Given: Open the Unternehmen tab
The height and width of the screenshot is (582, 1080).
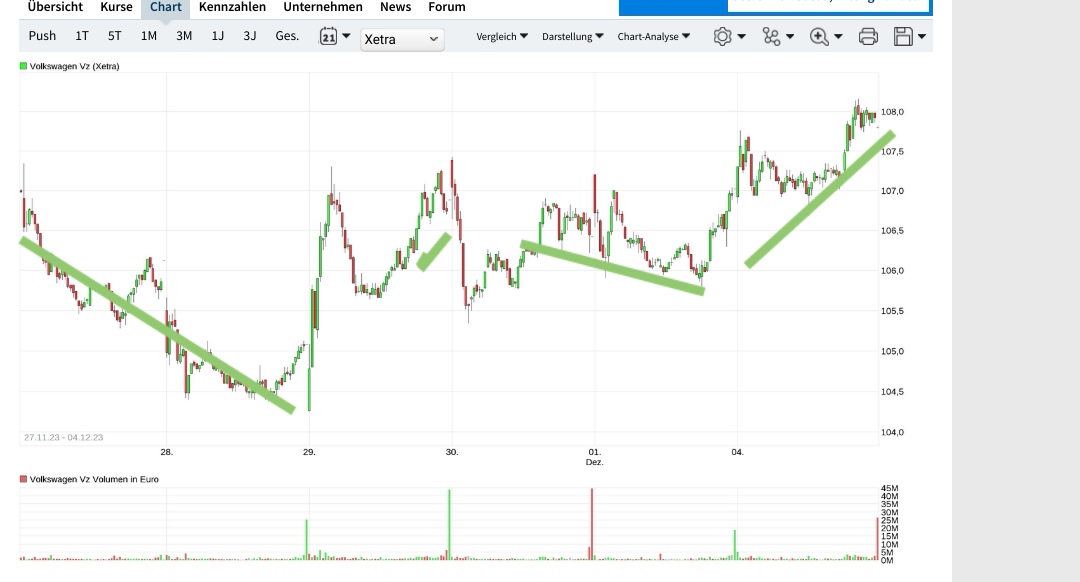Looking at the screenshot, I should 323,7.
